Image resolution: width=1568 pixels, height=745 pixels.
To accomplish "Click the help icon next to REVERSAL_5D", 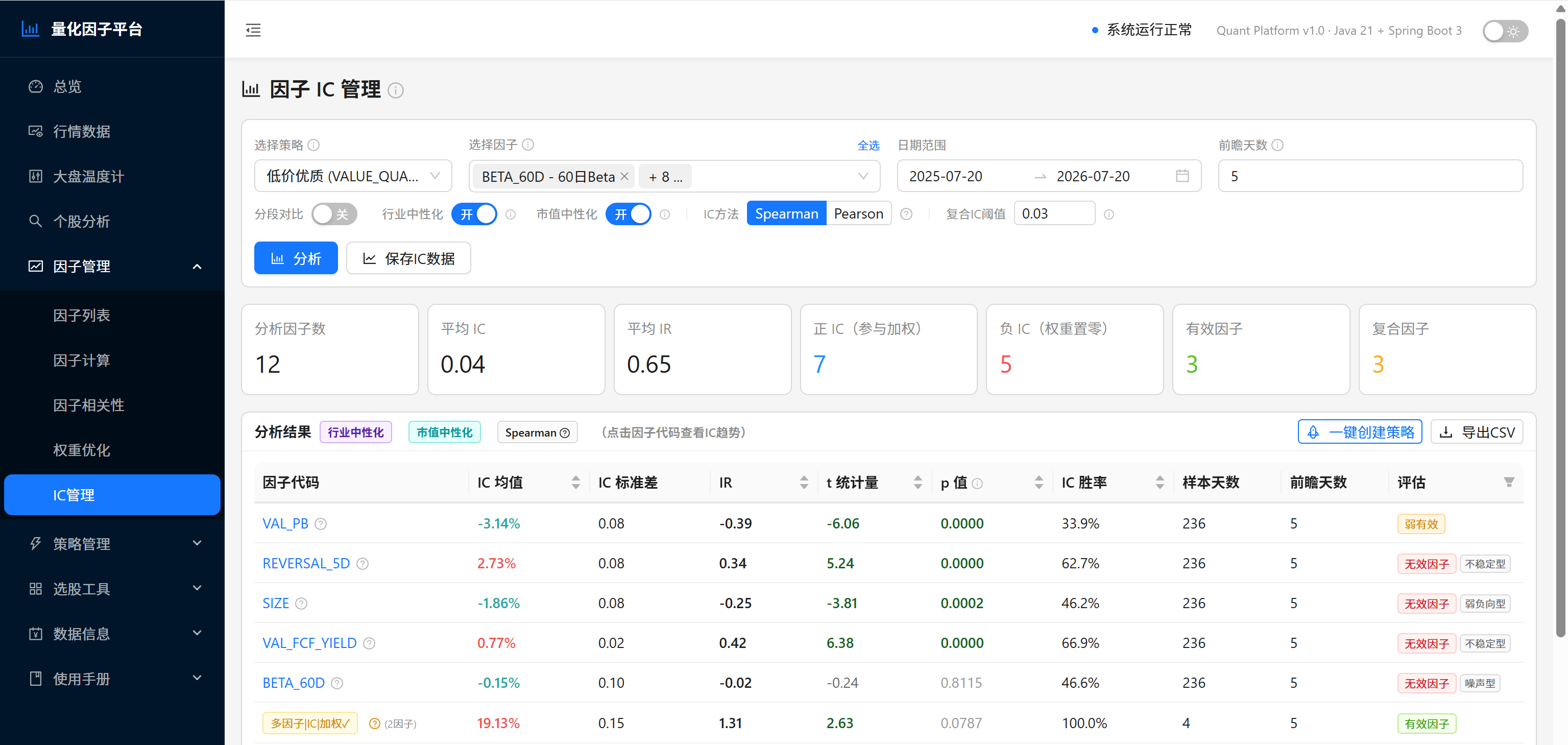I will [x=362, y=564].
